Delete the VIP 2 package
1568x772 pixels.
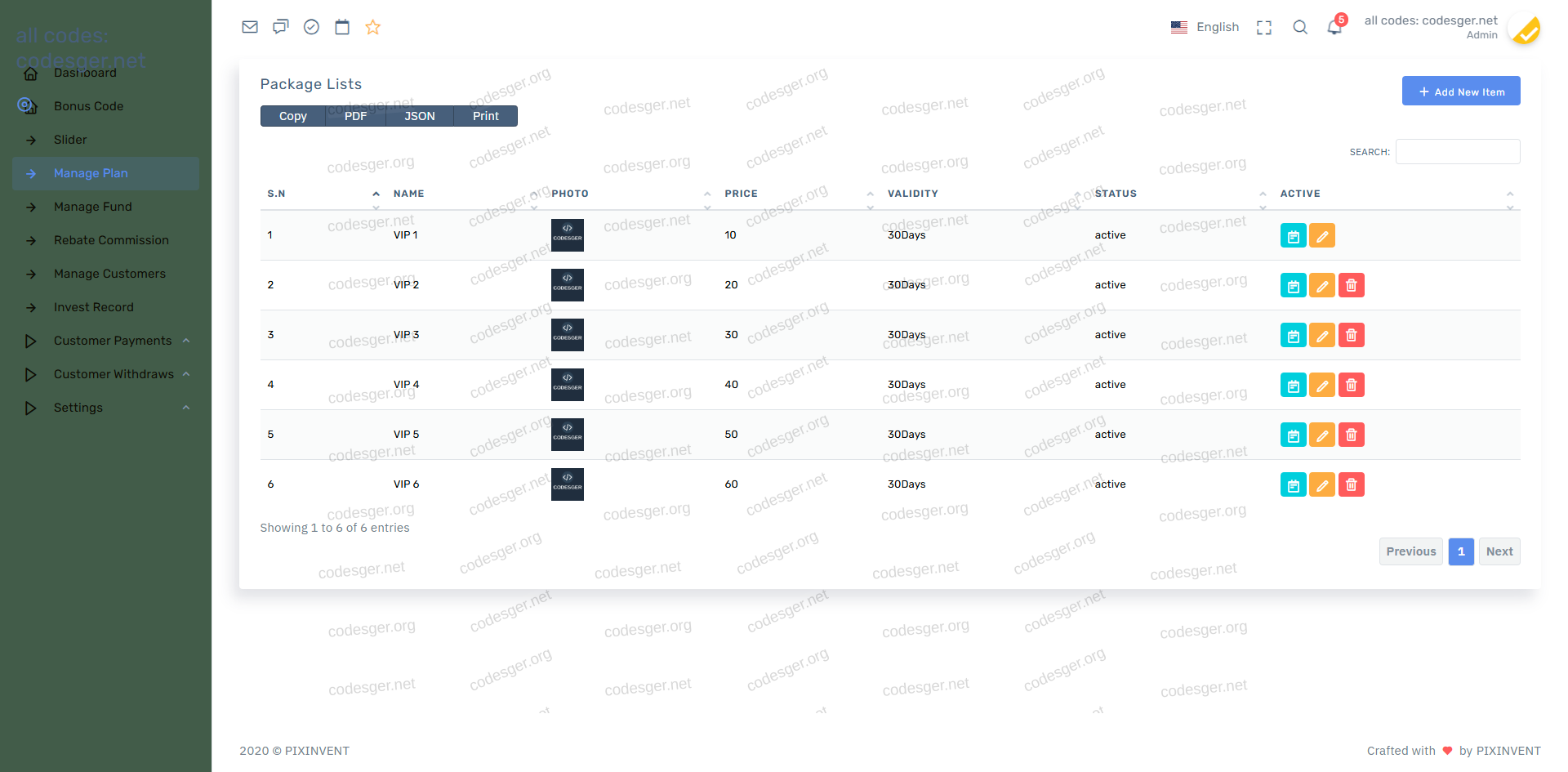1352,285
